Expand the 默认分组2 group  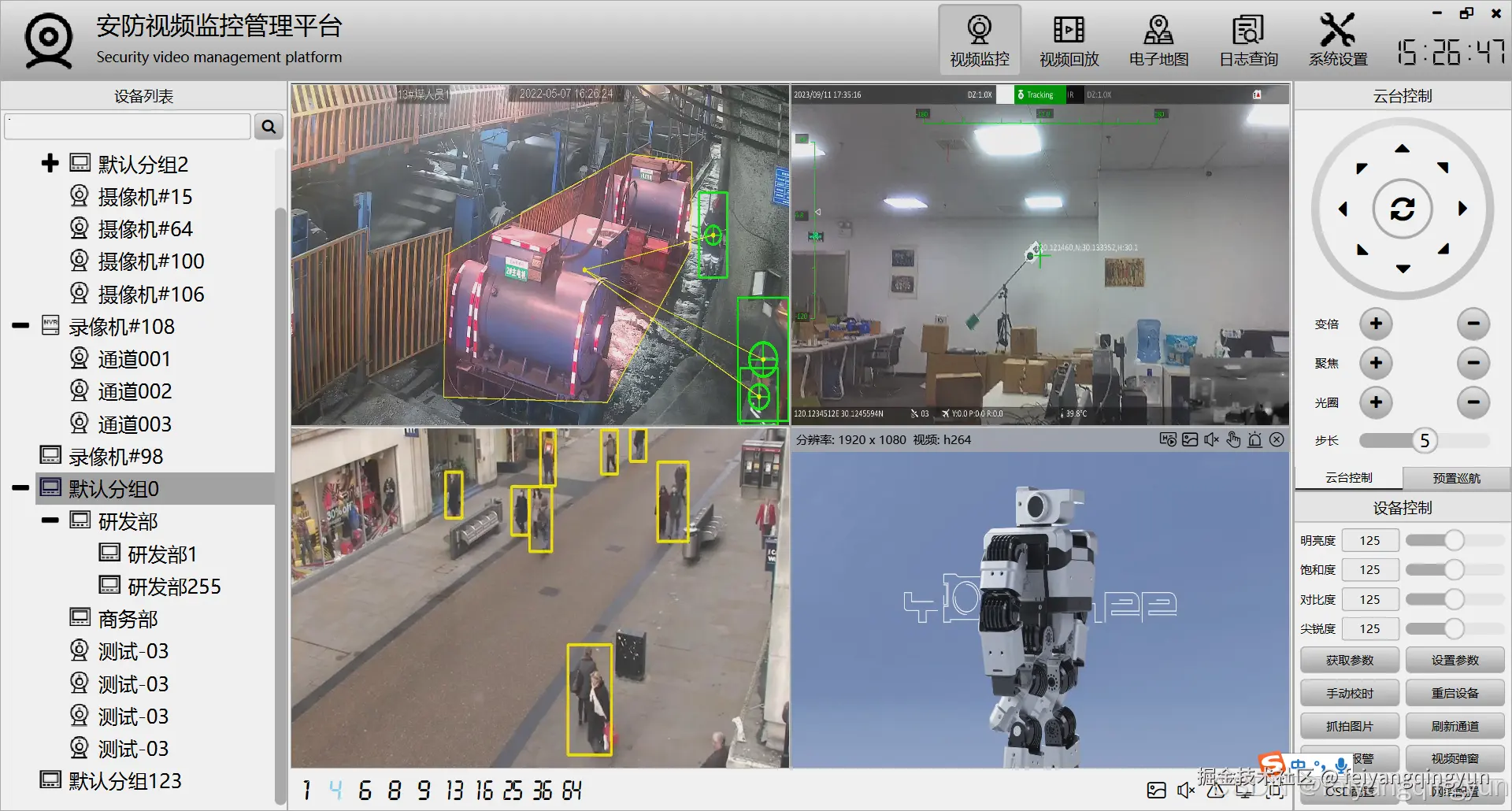50,163
